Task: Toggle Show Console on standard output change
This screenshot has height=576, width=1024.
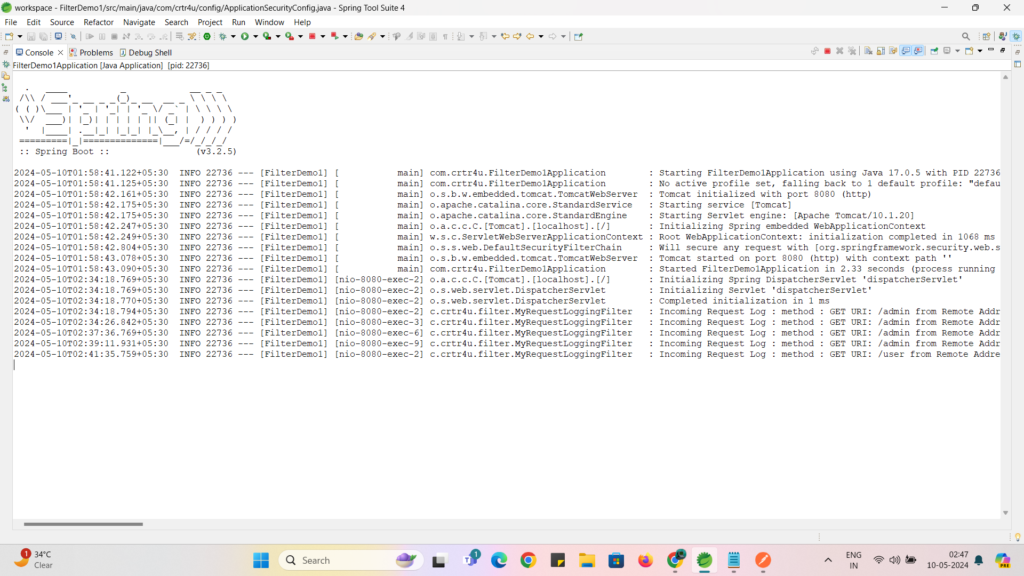Action: point(906,51)
